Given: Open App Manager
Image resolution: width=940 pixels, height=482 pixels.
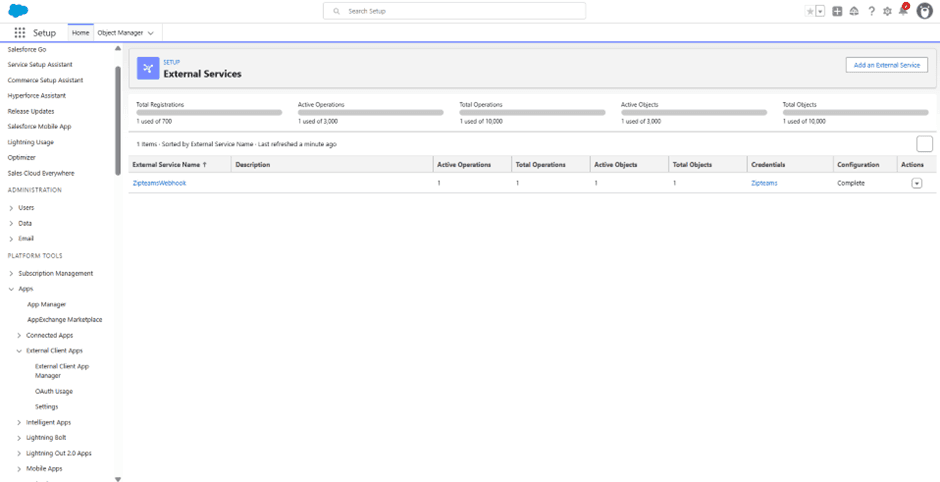Looking at the screenshot, I should (x=47, y=305).
